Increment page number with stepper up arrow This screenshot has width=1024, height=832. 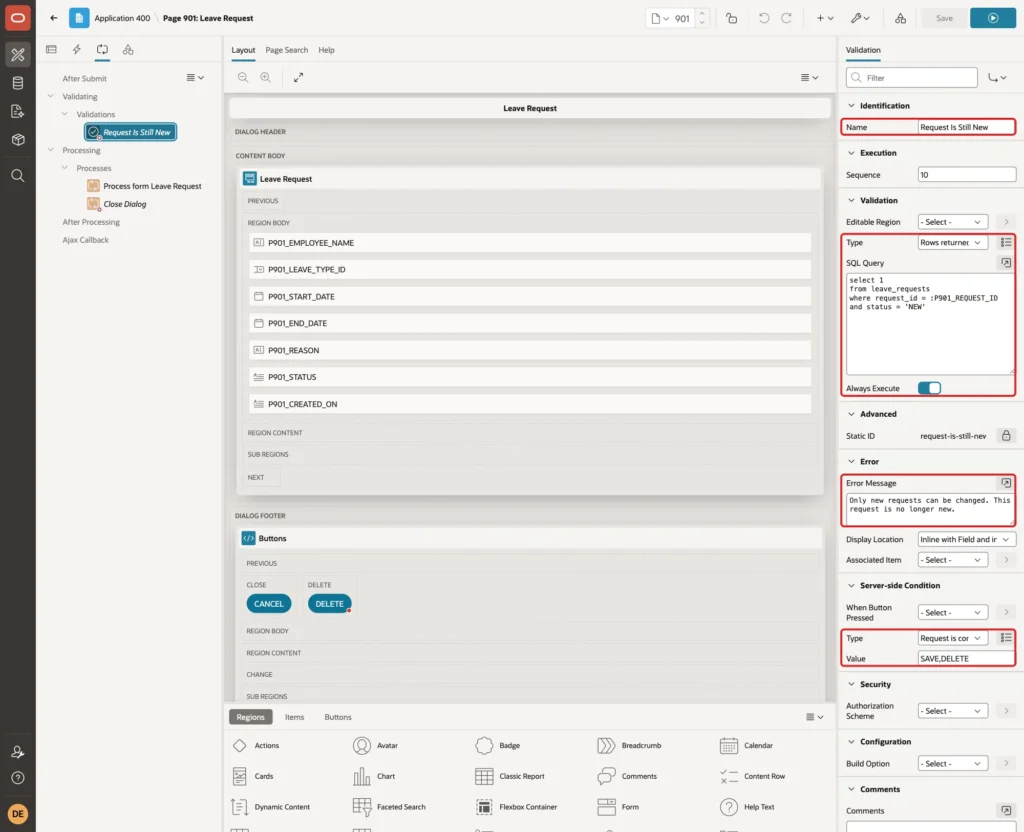click(x=702, y=13)
